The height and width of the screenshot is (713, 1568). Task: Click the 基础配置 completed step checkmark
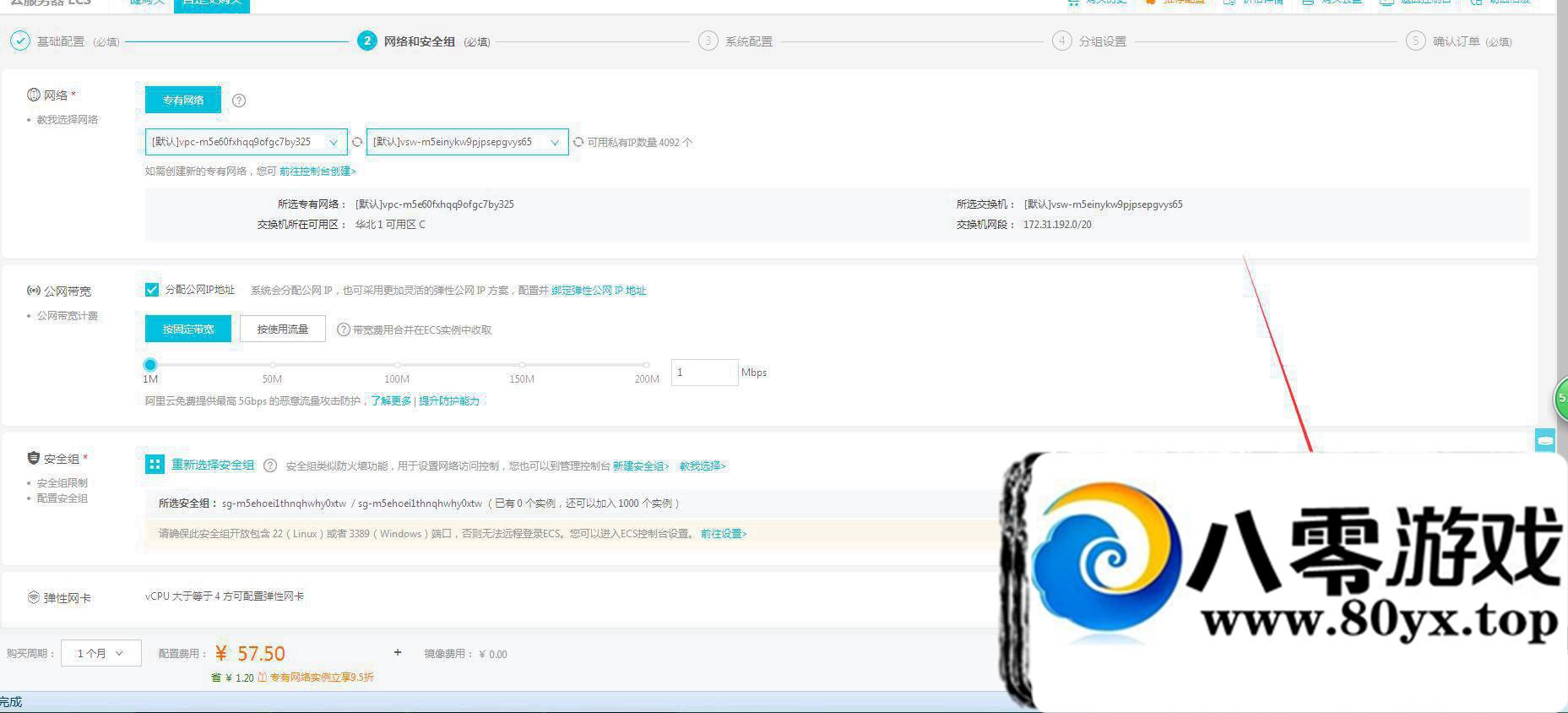coord(19,41)
